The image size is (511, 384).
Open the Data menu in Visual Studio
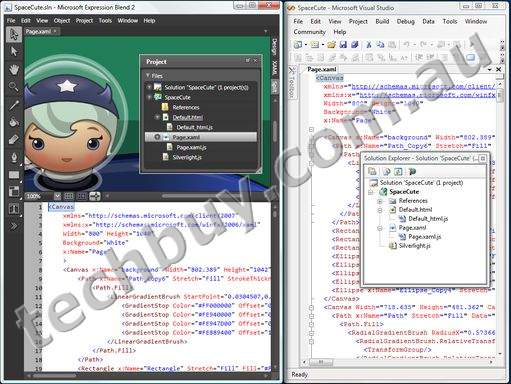click(428, 21)
